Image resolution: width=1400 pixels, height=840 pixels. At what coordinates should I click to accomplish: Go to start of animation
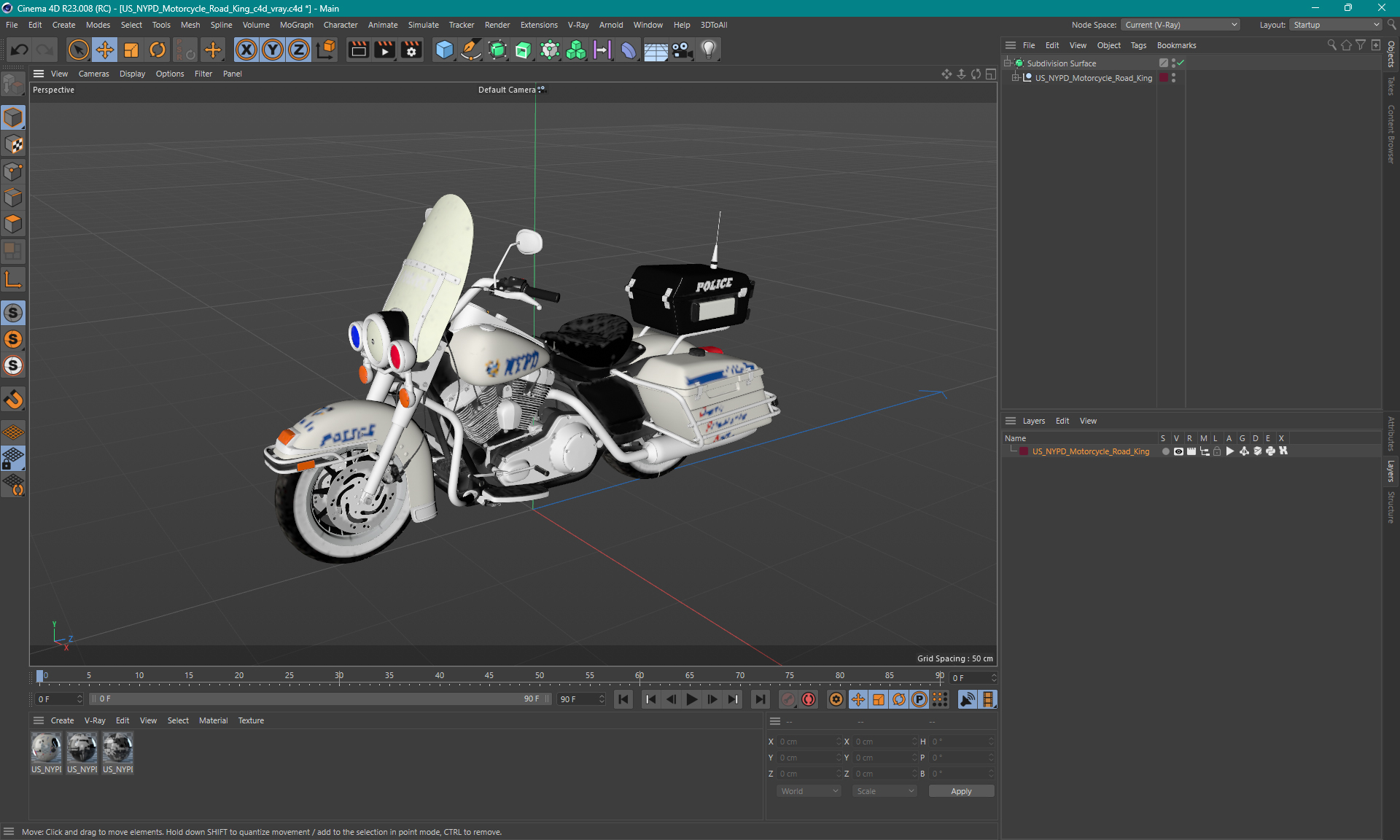coord(623,699)
